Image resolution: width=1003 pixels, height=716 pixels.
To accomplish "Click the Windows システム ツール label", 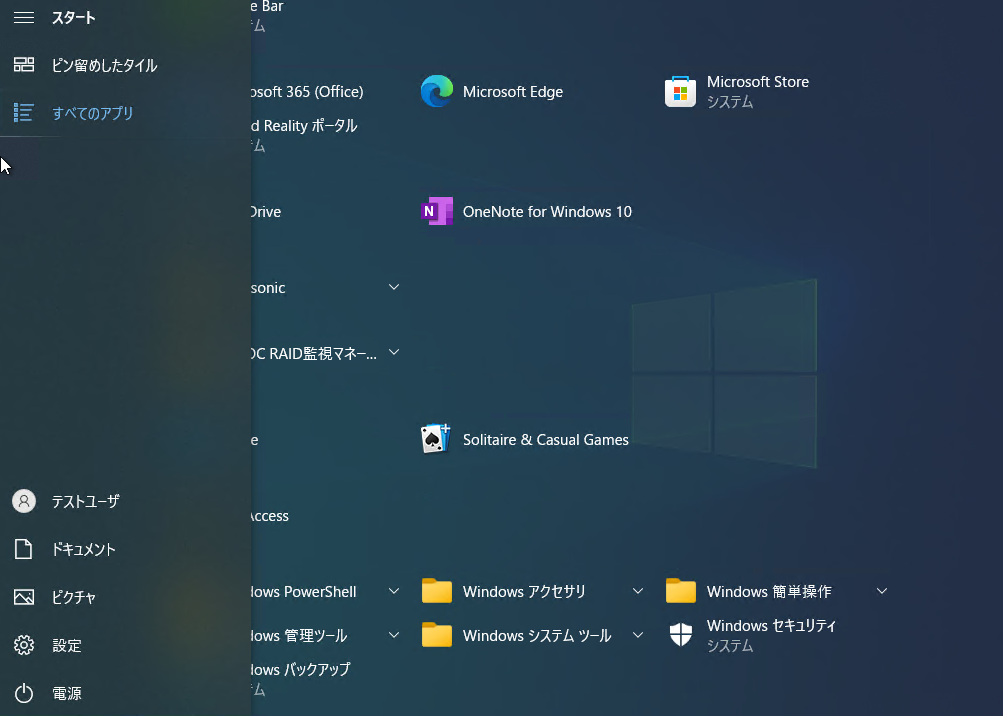I will [537, 635].
